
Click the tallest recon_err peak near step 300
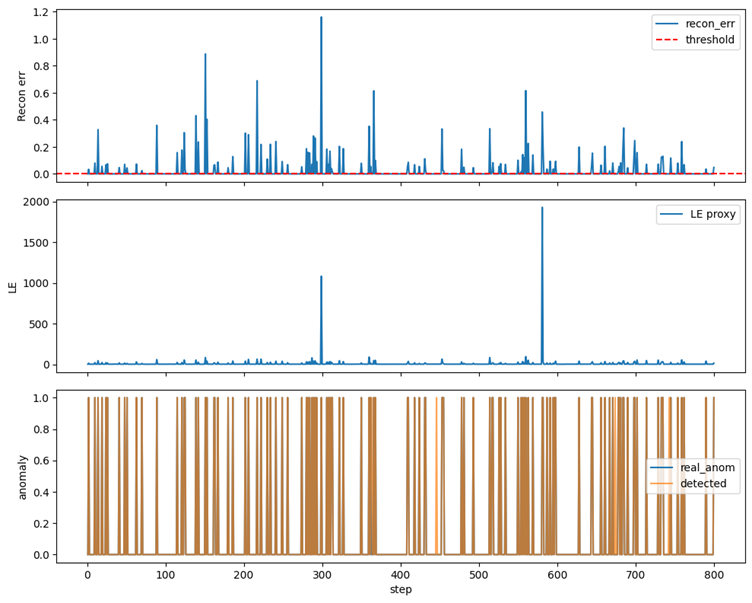321,18
